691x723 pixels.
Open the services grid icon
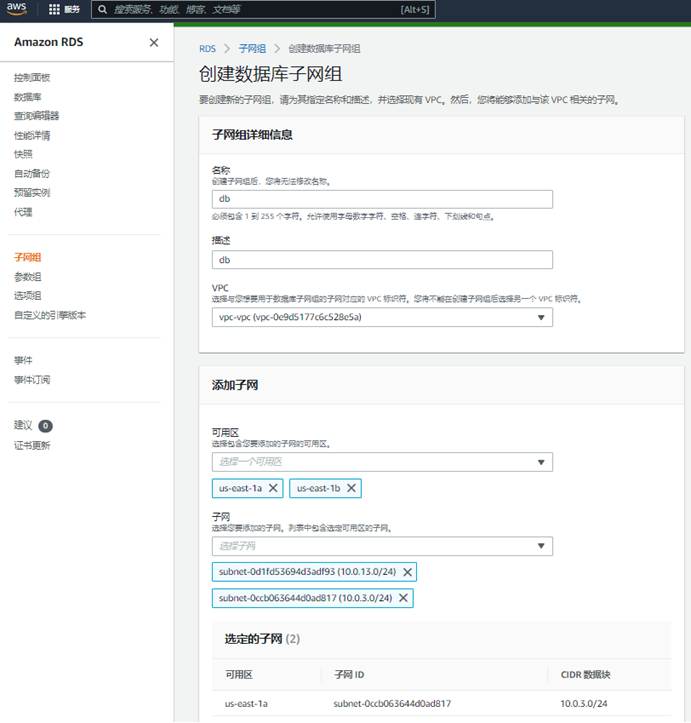[54, 9]
